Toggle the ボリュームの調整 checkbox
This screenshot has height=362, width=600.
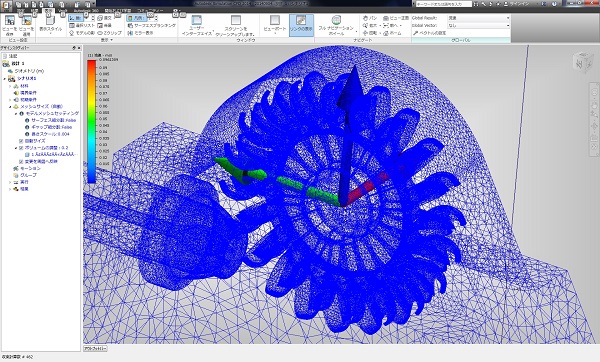point(21,148)
